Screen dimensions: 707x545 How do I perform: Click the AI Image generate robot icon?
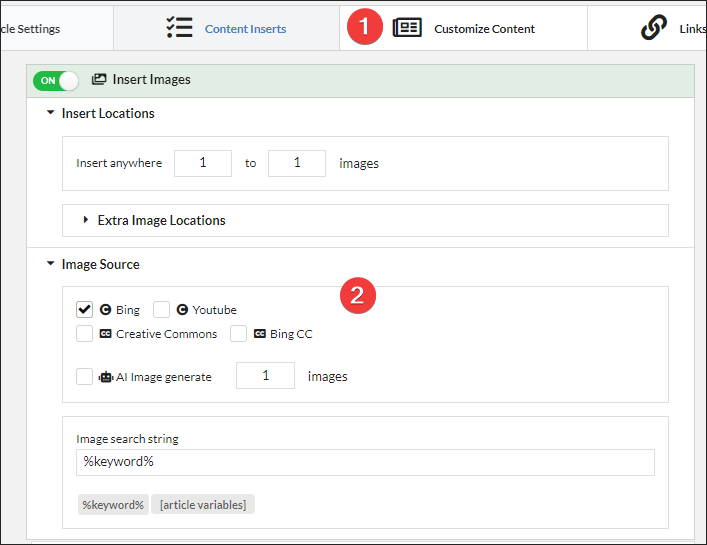coord(106,377)
